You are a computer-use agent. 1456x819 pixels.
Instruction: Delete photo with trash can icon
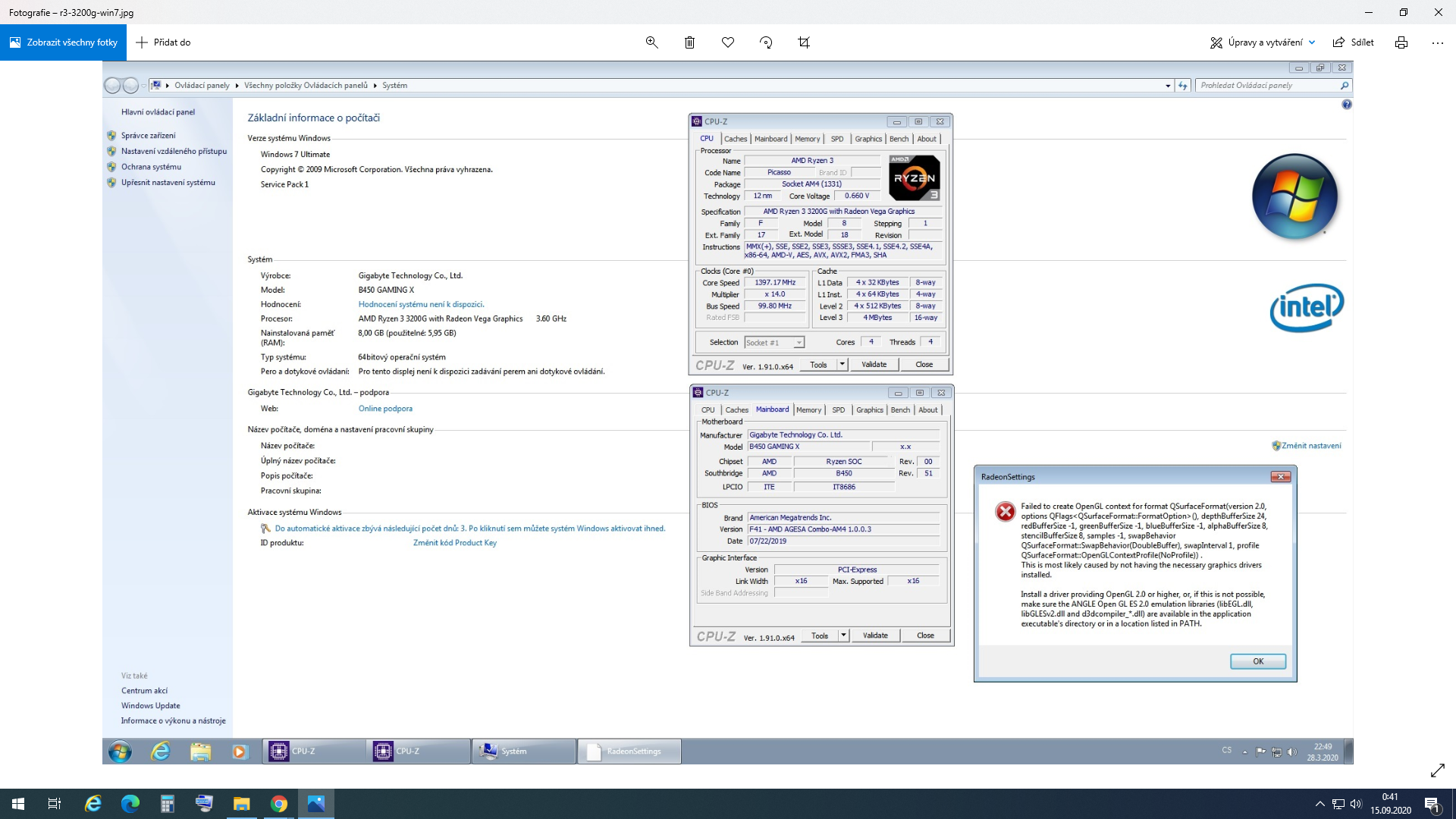[x=689, y=42]
